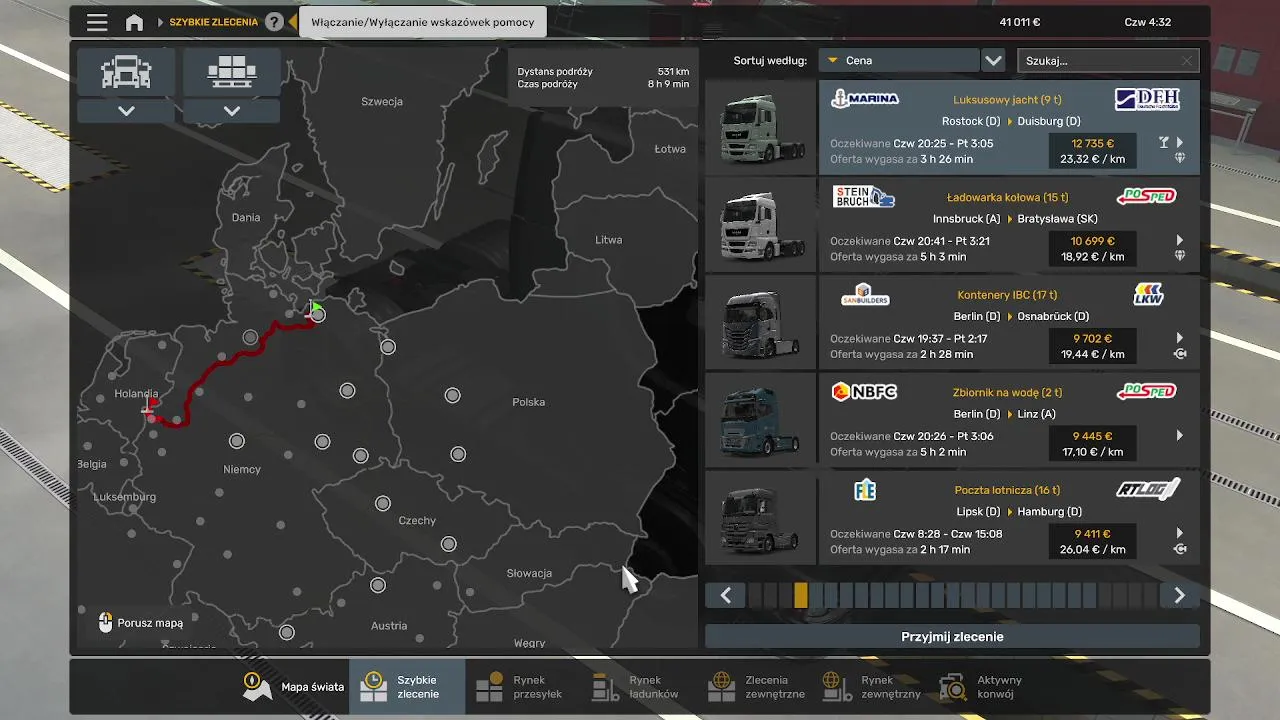Click the sort dropdown chevron button

click(993, 60)
